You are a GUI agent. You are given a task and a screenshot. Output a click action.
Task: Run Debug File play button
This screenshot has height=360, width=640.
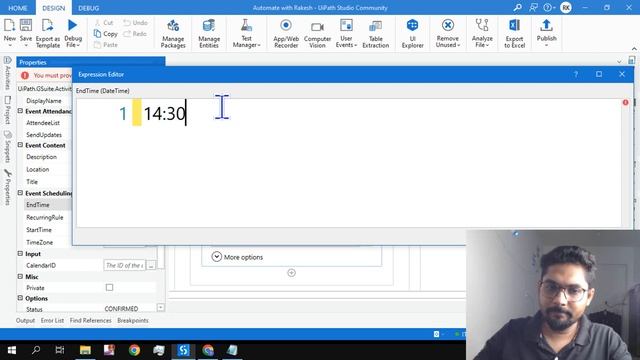point(73,25)
